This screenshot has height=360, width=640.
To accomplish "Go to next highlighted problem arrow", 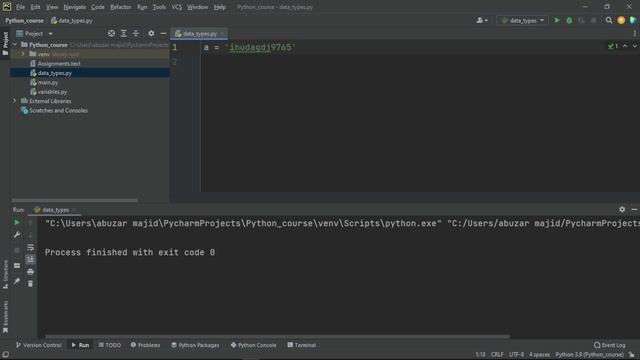I will click(635, 46).
